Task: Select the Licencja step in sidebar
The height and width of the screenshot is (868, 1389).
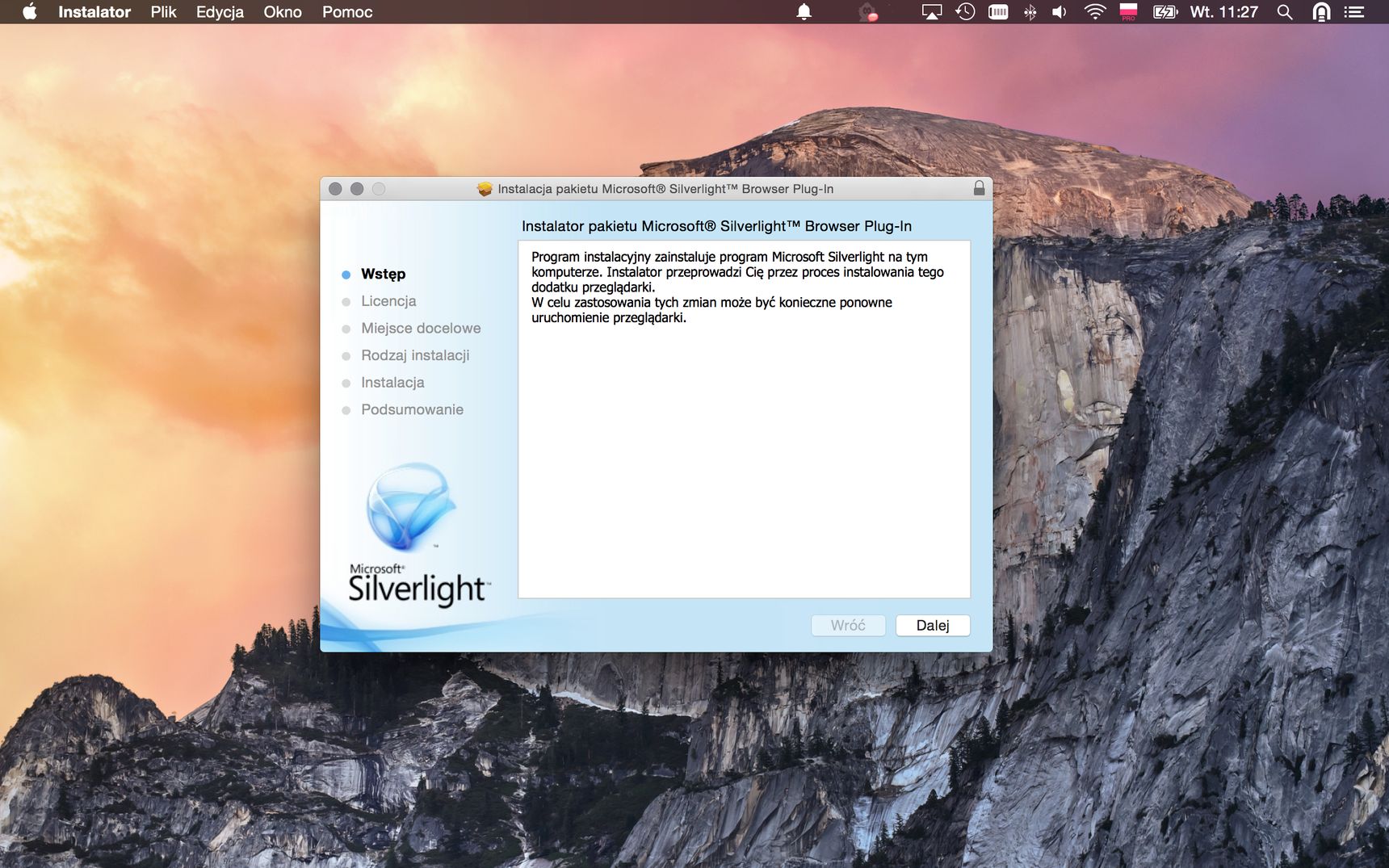Action: pyautogui.click(x=388, y=301)
